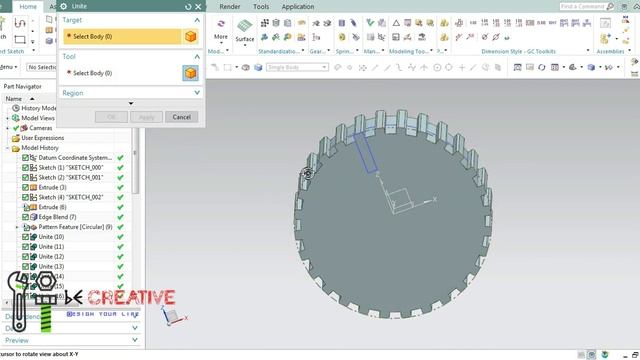Open the Application ribbon tab
The height and width of the screenshot is (360, 640).
(x=298, y=7)
